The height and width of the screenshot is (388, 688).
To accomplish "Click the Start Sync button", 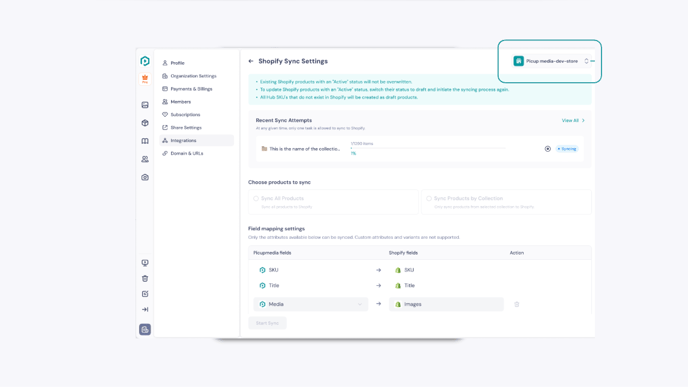I will pos(267,323).
